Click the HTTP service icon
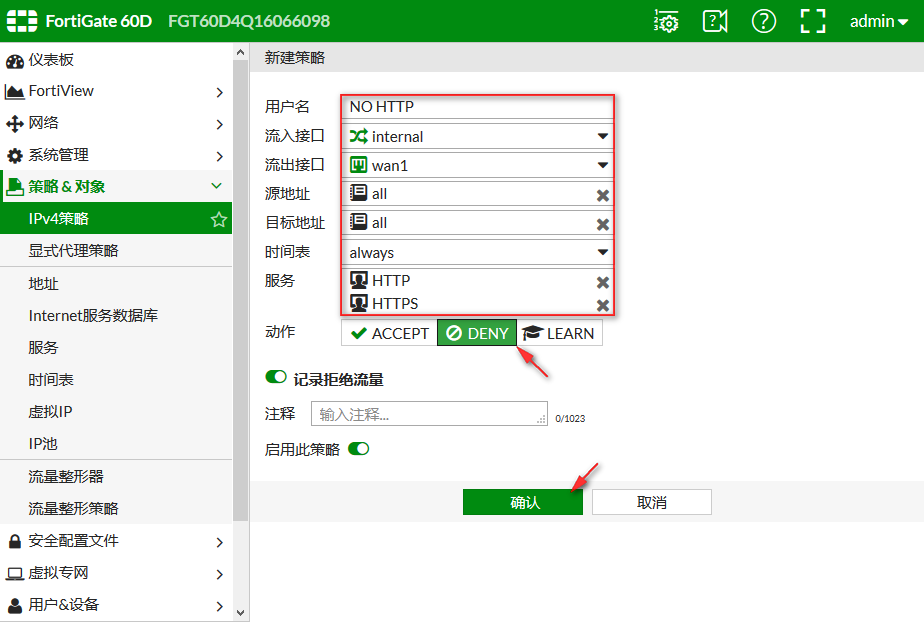Image resolution: width=924 pixels, height=622 pixels. pos(359,280)
